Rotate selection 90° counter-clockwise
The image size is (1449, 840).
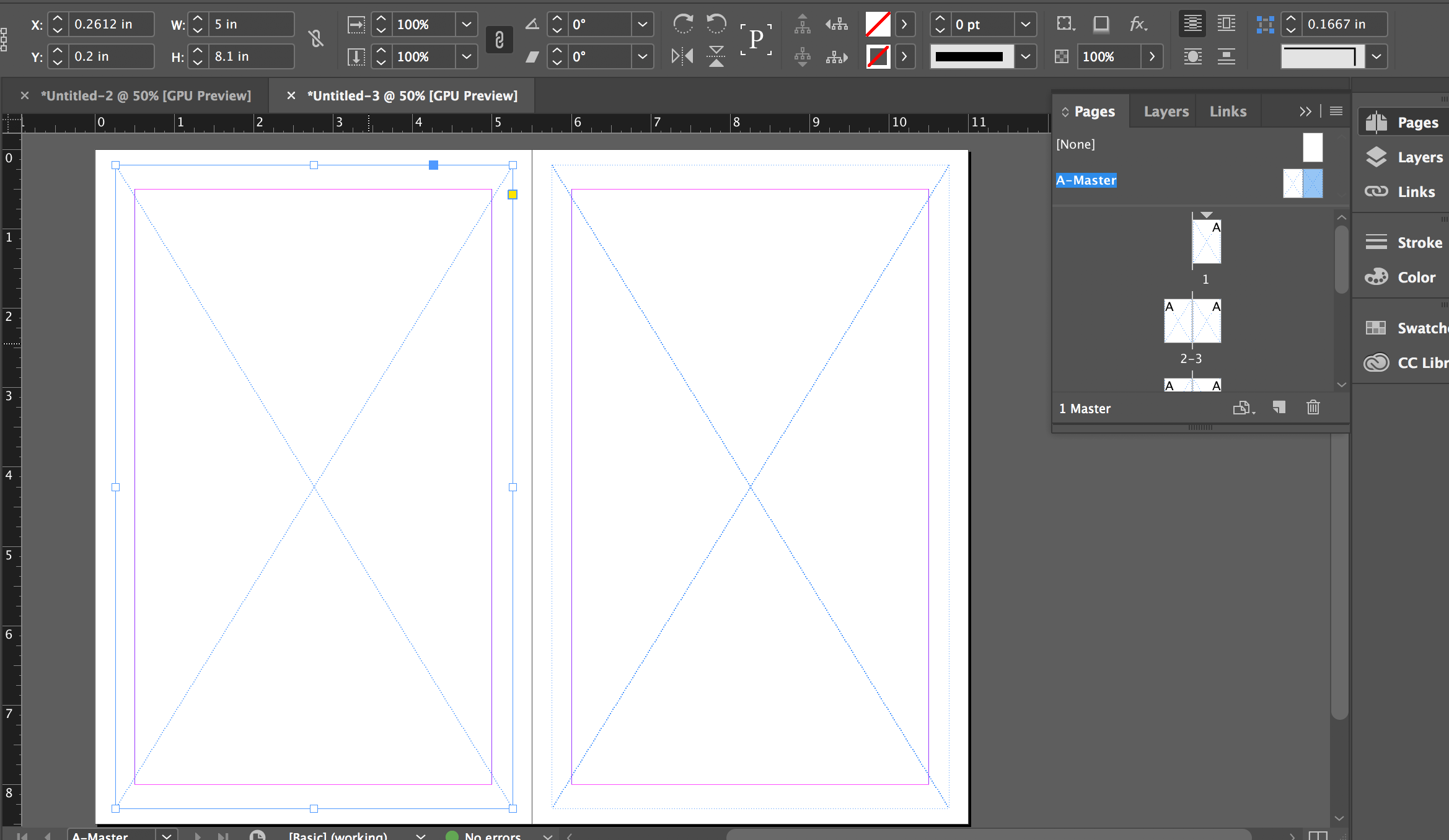click(x=716, y=24)
